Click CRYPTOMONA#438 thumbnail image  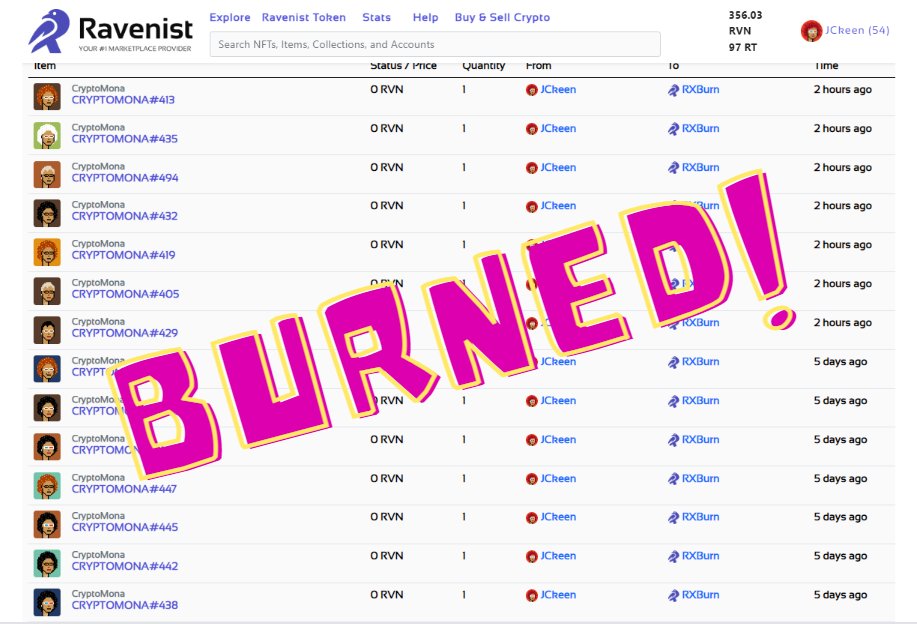47,602
